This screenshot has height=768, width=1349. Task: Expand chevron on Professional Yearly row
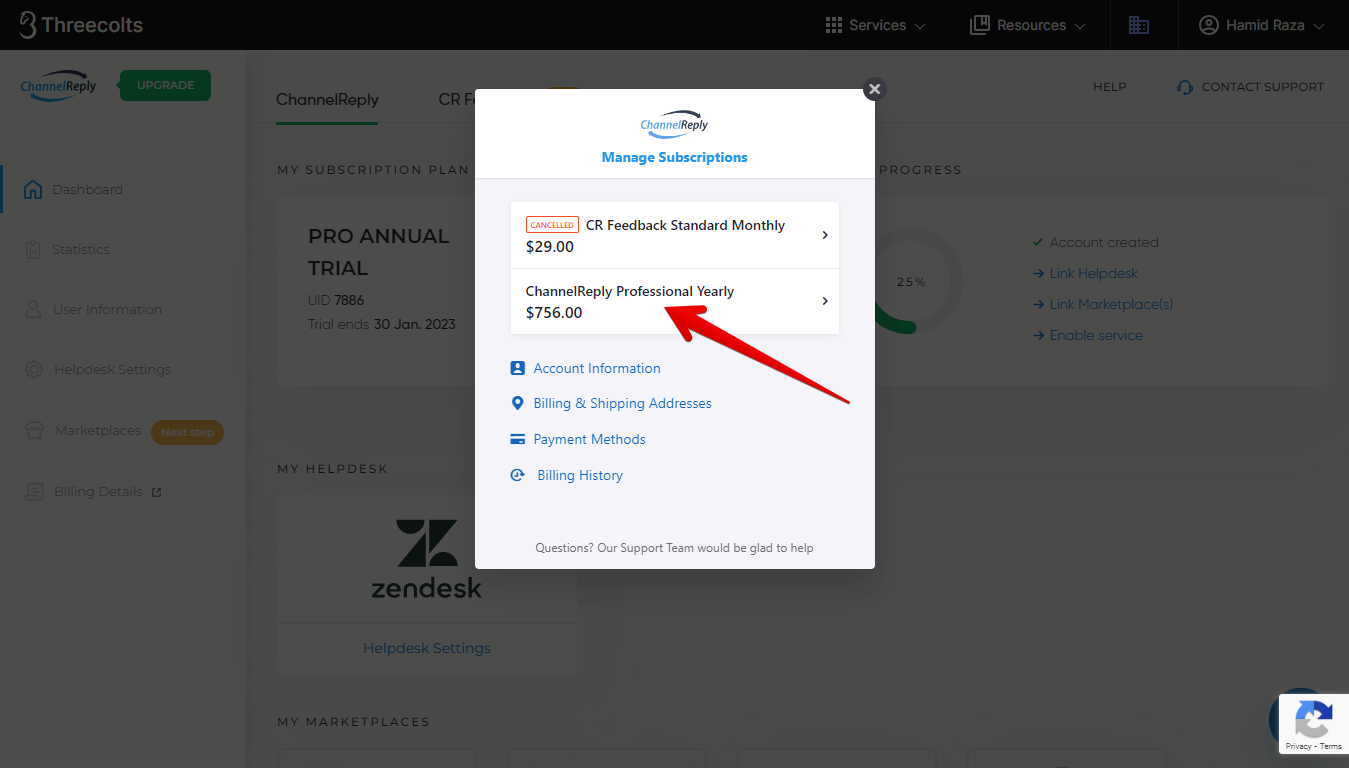coord(825,301)
